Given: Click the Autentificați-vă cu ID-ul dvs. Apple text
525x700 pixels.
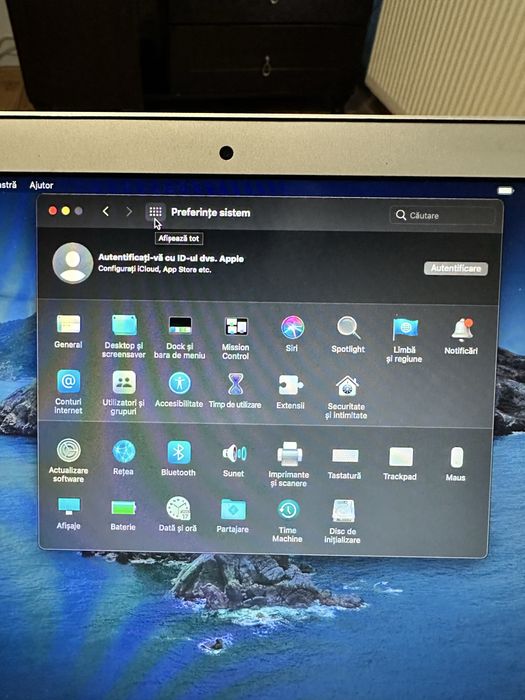Looking at the screenshot, I should [x=171, y=258].
